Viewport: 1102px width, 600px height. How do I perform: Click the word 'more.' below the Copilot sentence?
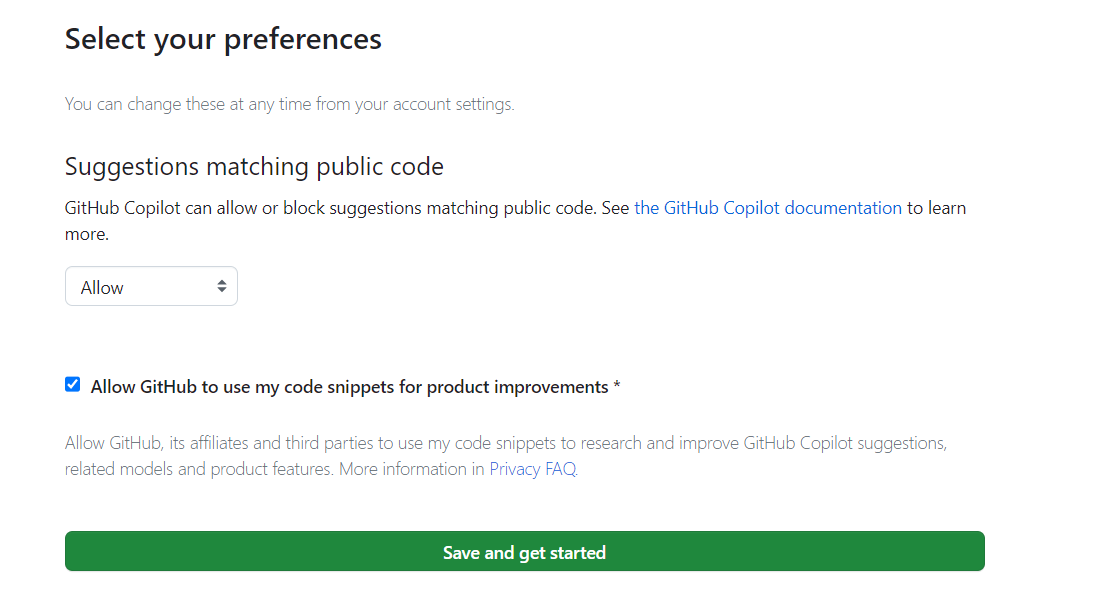pyautogui.click(x=87, y=235)
